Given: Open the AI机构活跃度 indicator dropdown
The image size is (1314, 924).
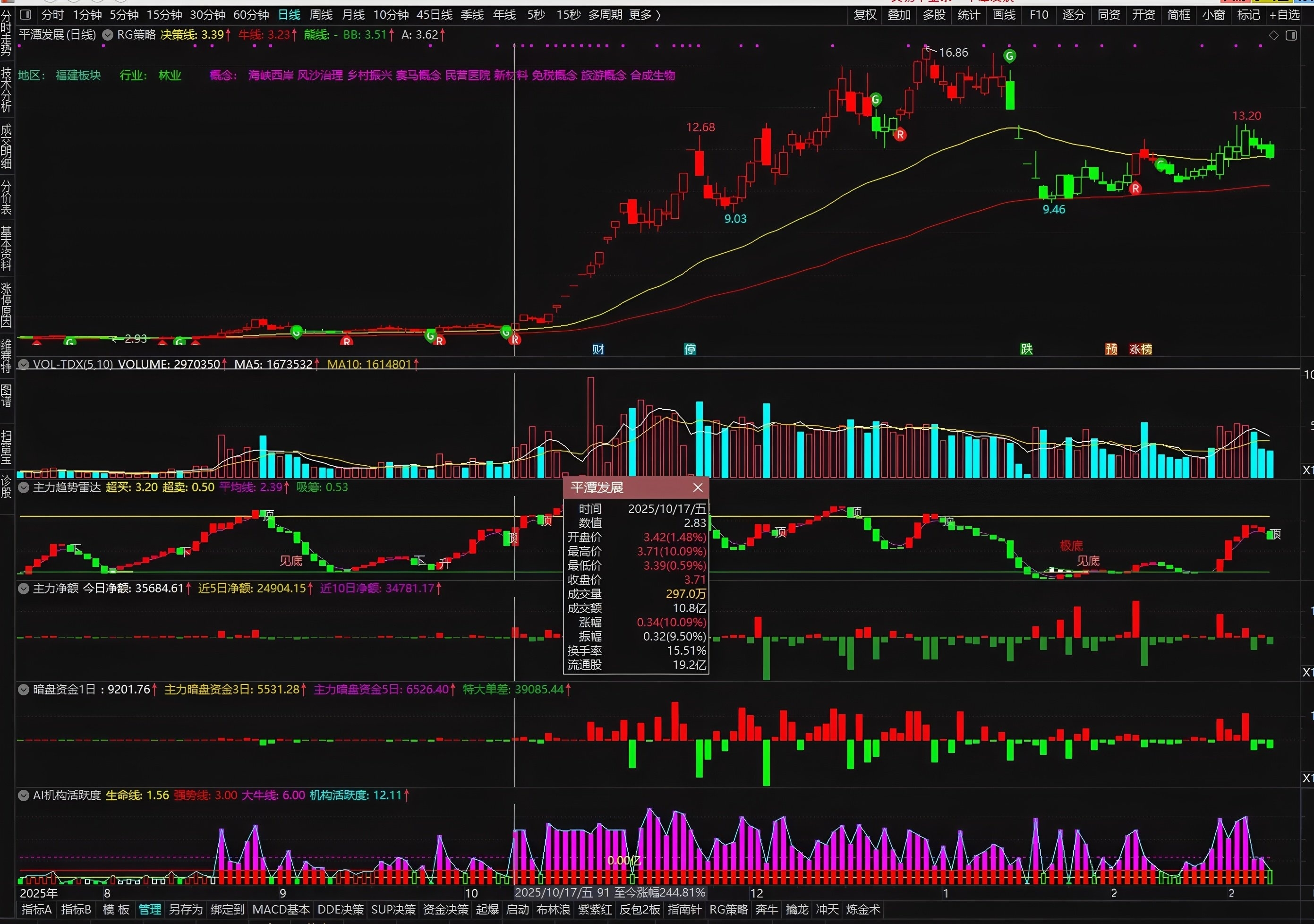Looking at the screenshot, I should point(24,795).
